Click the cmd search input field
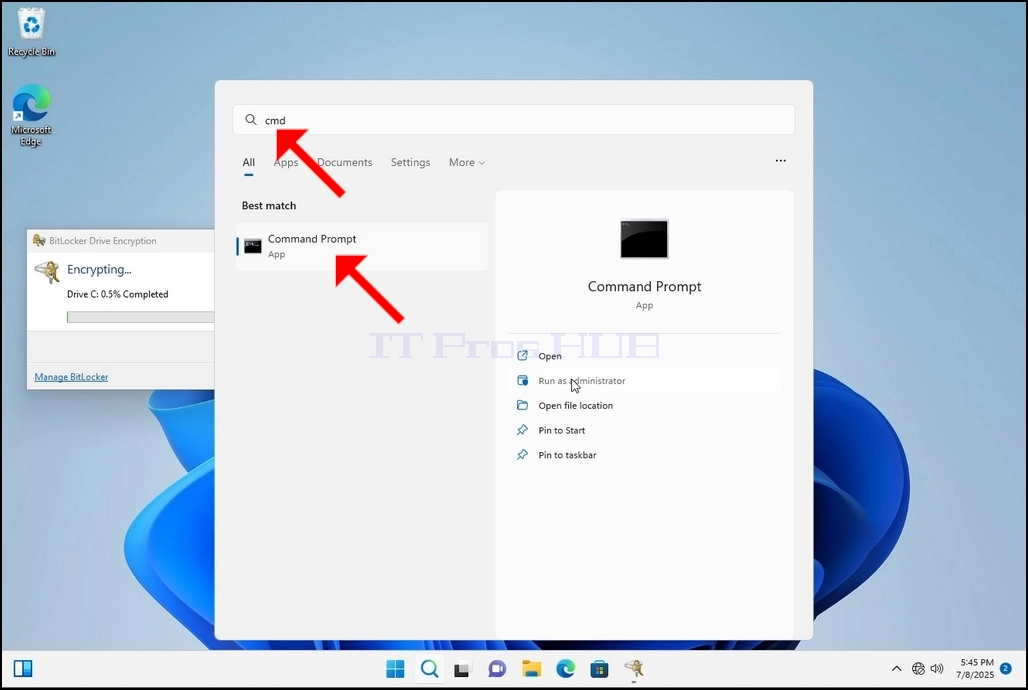This screenshot has width=1028, height=690. [x=514, y=120]
